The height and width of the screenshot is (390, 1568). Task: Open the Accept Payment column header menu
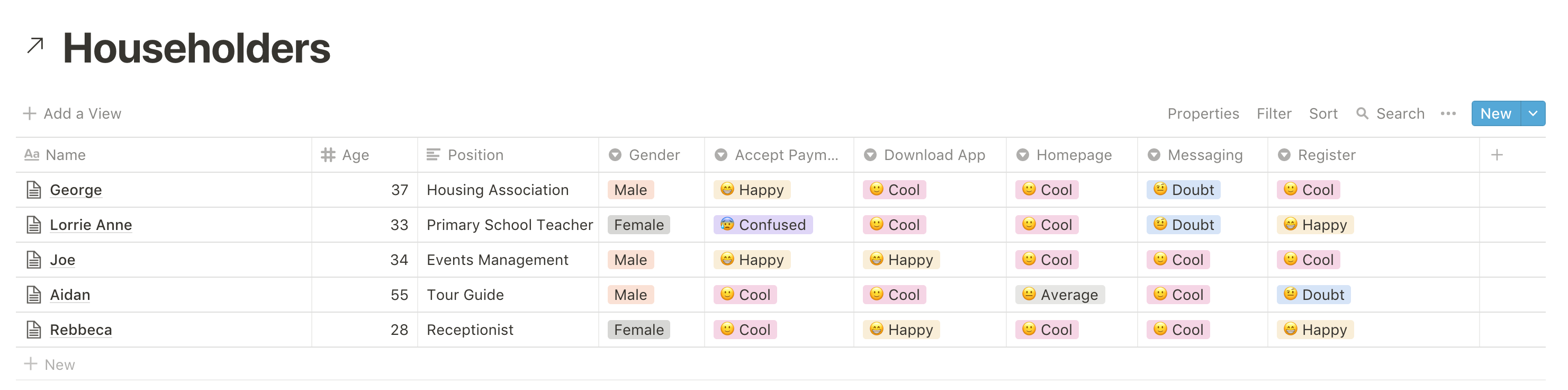(x=779, y=155)
